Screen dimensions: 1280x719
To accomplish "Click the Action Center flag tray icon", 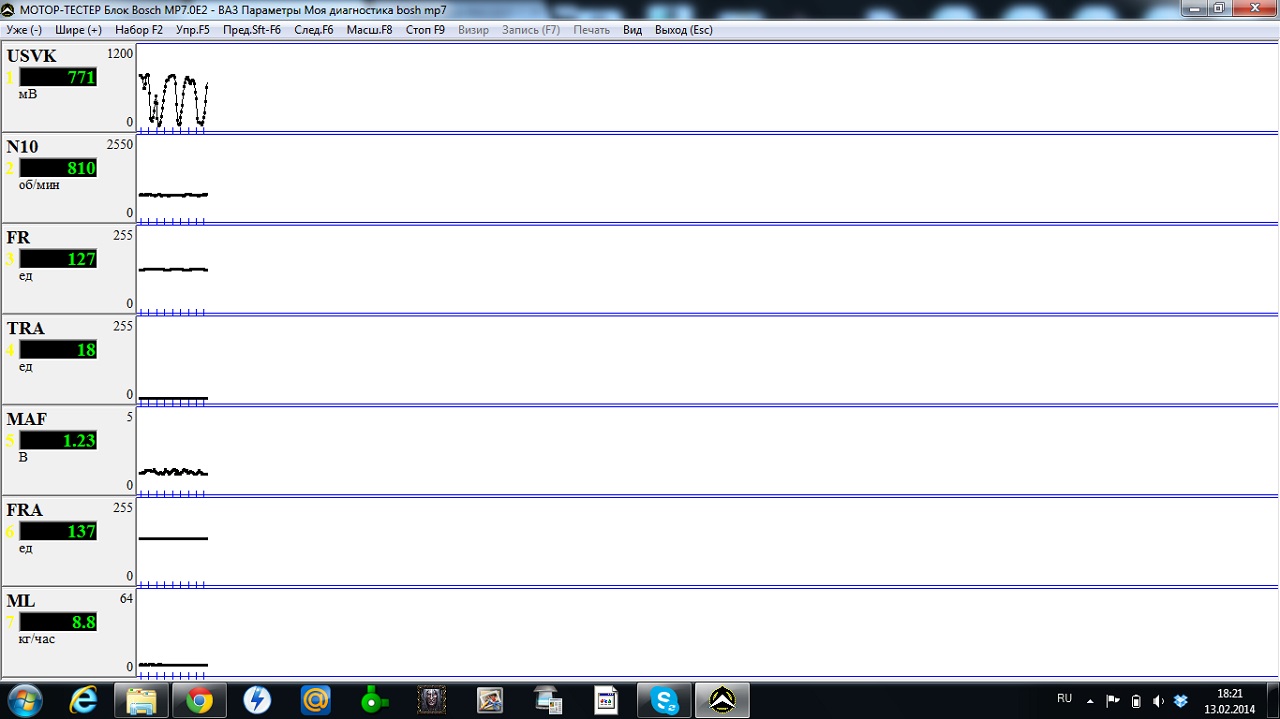I will point(1113,701).
